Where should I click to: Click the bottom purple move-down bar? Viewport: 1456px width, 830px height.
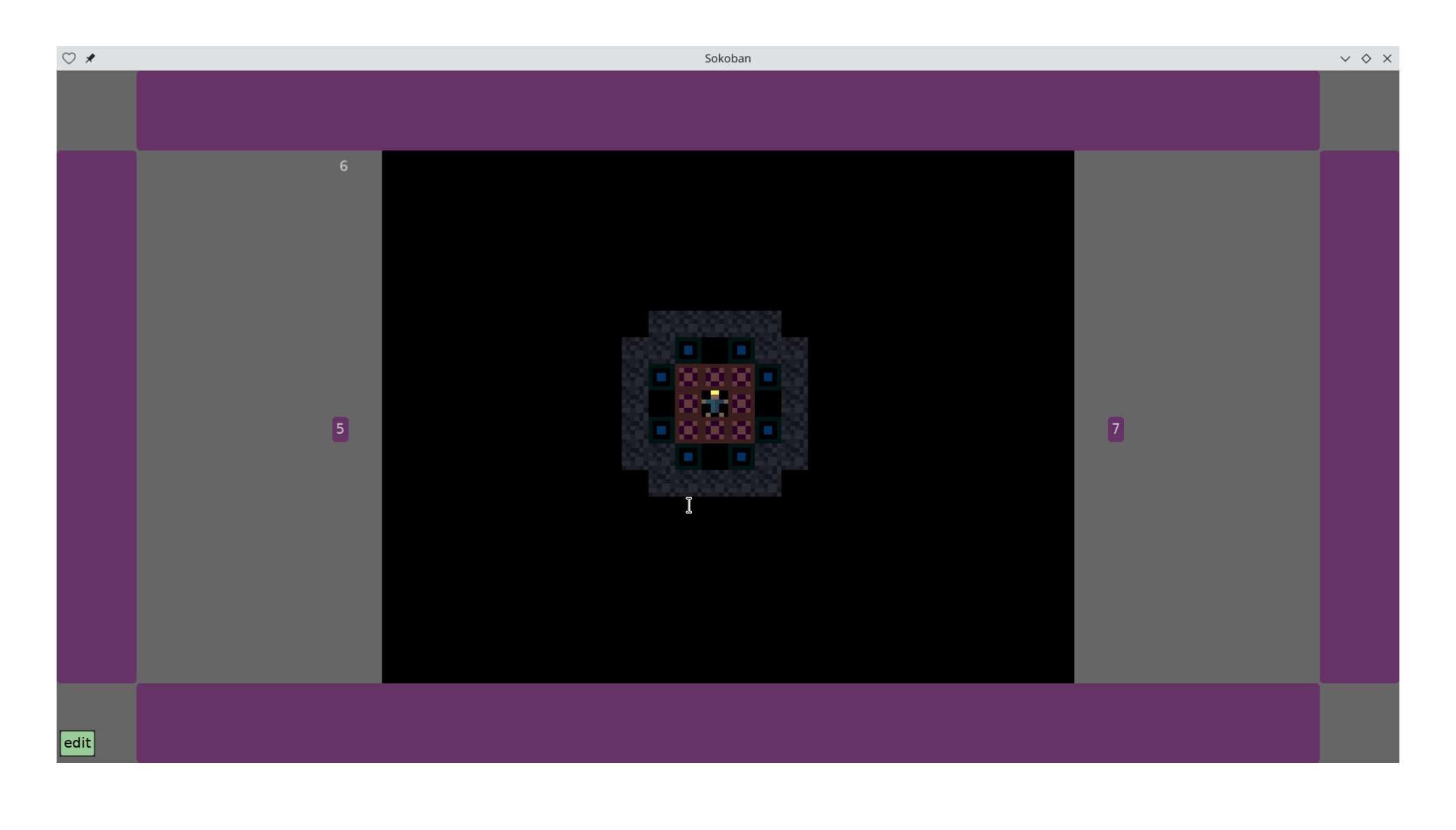[x=728, y=722]
